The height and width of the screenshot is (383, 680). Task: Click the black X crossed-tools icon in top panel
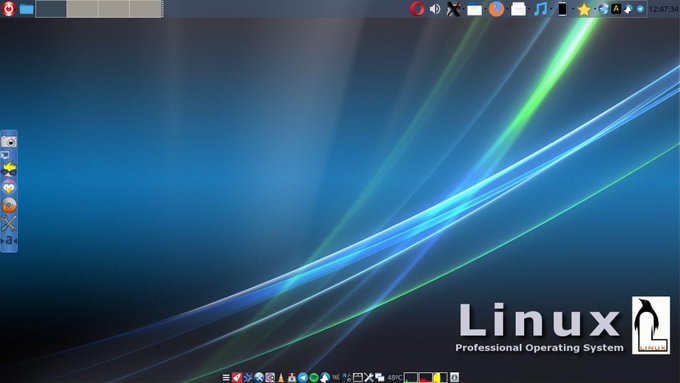click(453, 9)
